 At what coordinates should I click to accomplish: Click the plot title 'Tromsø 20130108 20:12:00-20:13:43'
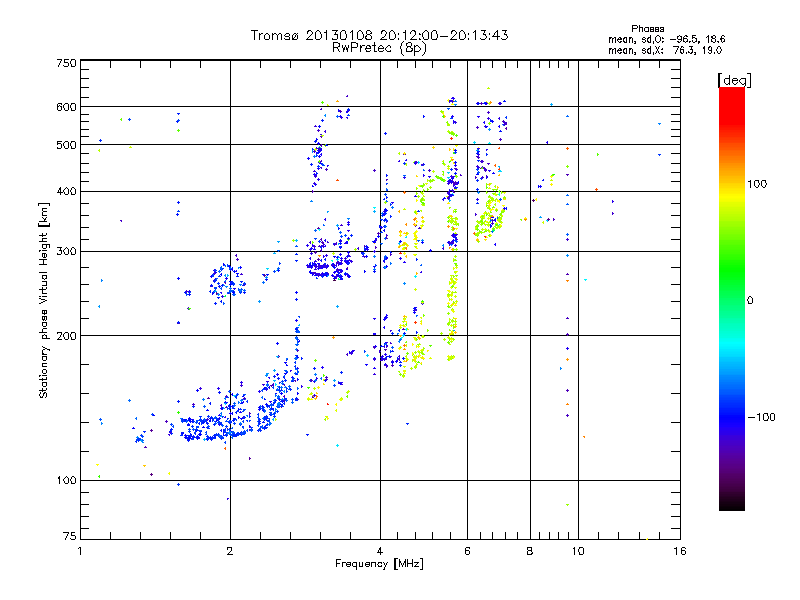pyautogui.click(x=379, y=35)
